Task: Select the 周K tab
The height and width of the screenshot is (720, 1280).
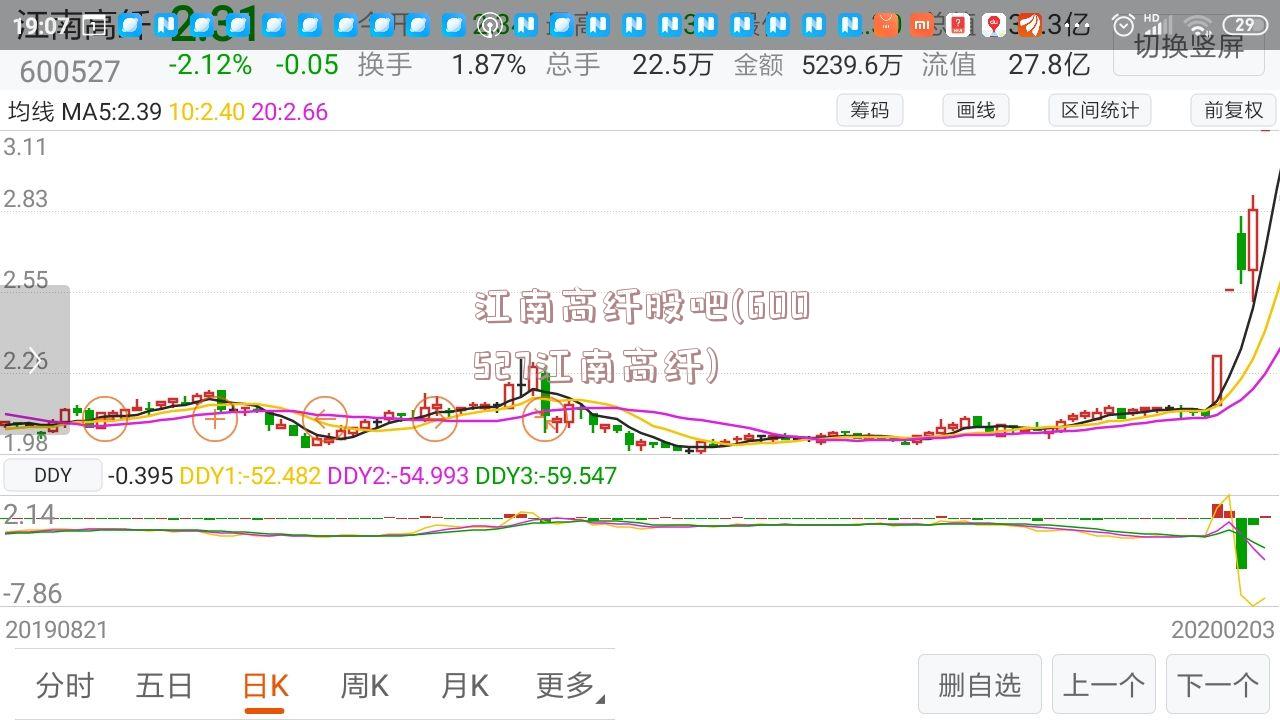Action: (x=365, y=685)
